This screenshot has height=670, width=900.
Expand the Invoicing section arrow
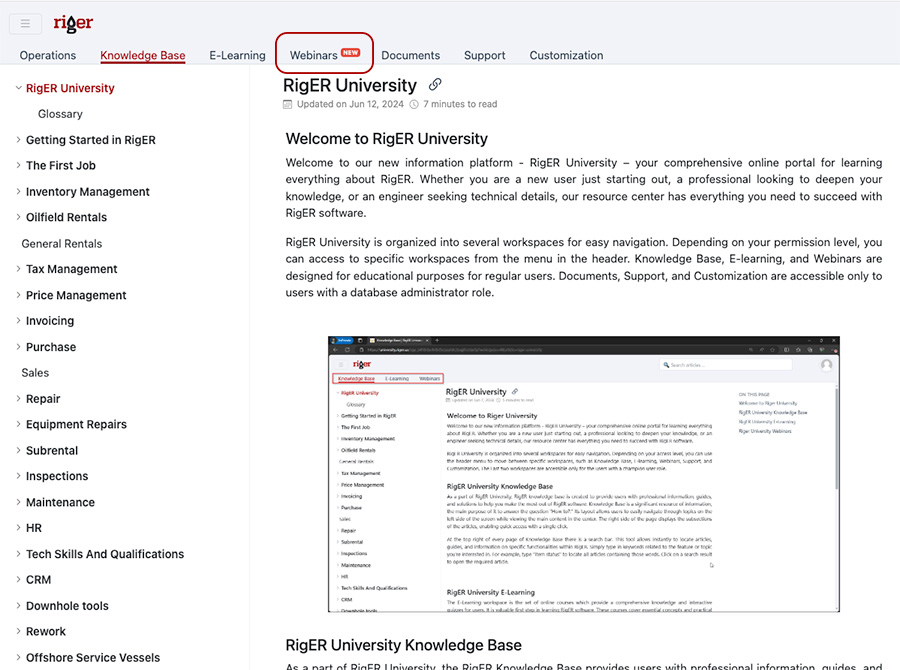(18, 321)
